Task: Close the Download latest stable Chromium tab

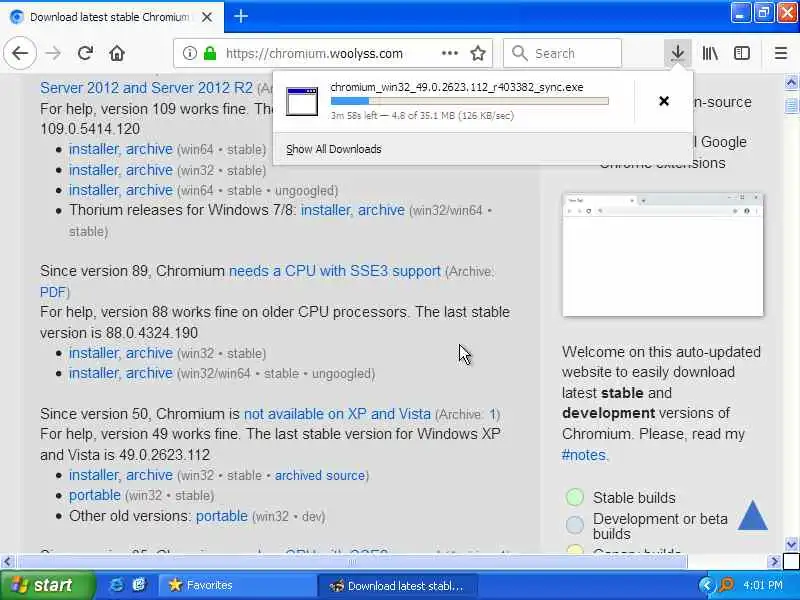Action: 207,17
